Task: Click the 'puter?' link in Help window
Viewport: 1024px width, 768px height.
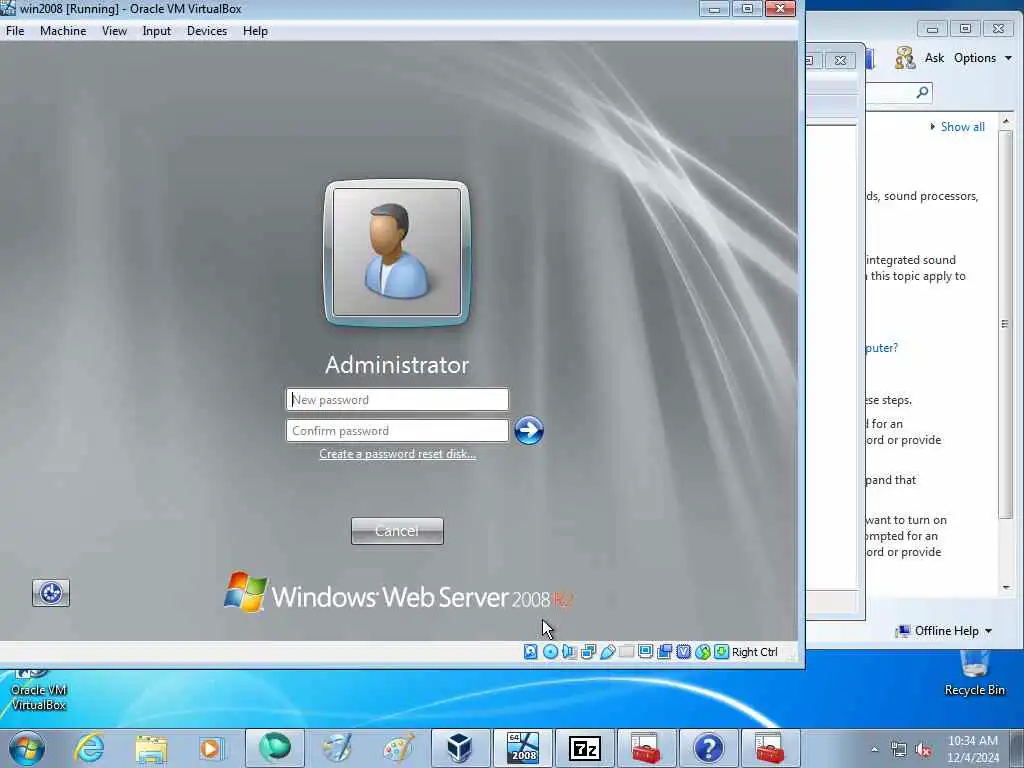Action: click(882, 348)
